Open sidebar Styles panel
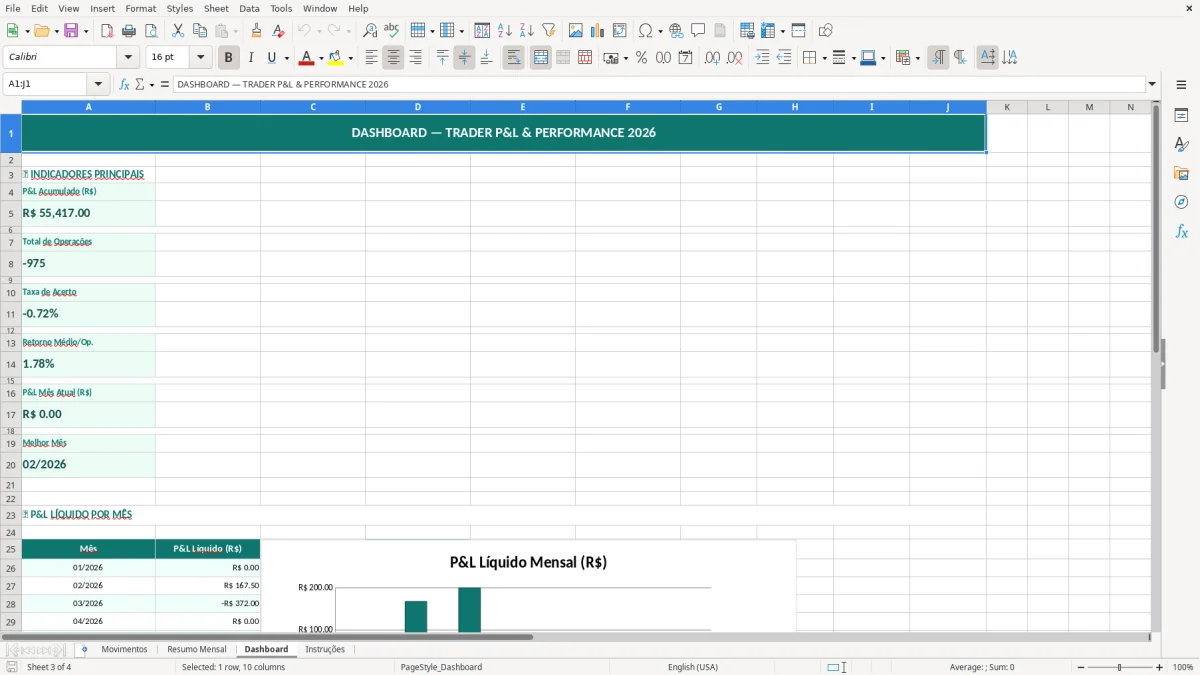 click(1181, 144)
